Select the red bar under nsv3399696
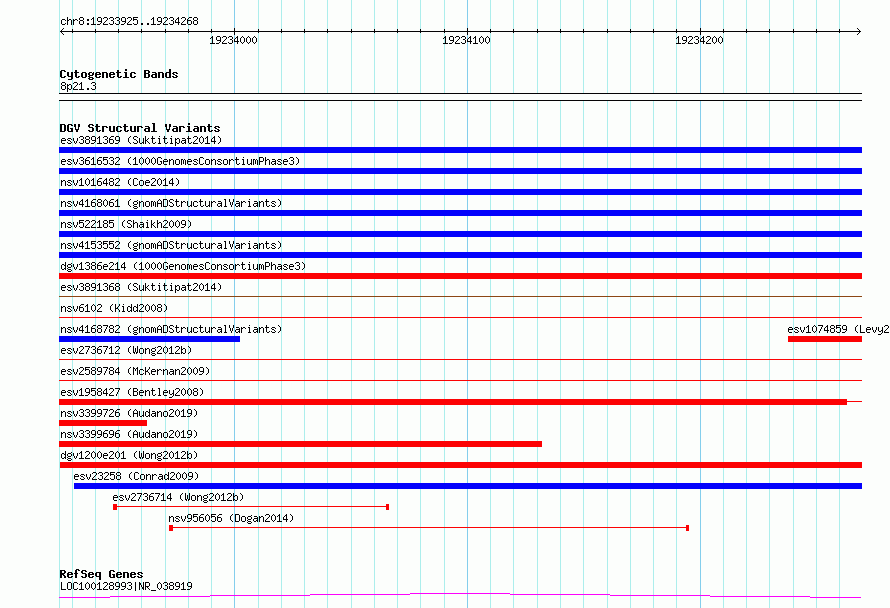 300,444
